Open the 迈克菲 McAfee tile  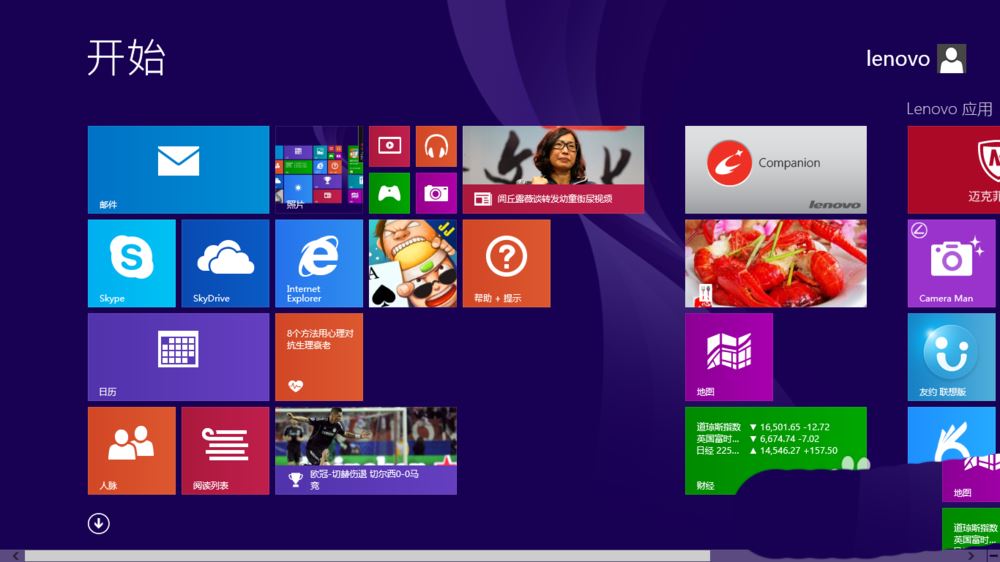(x=953, y=170)
